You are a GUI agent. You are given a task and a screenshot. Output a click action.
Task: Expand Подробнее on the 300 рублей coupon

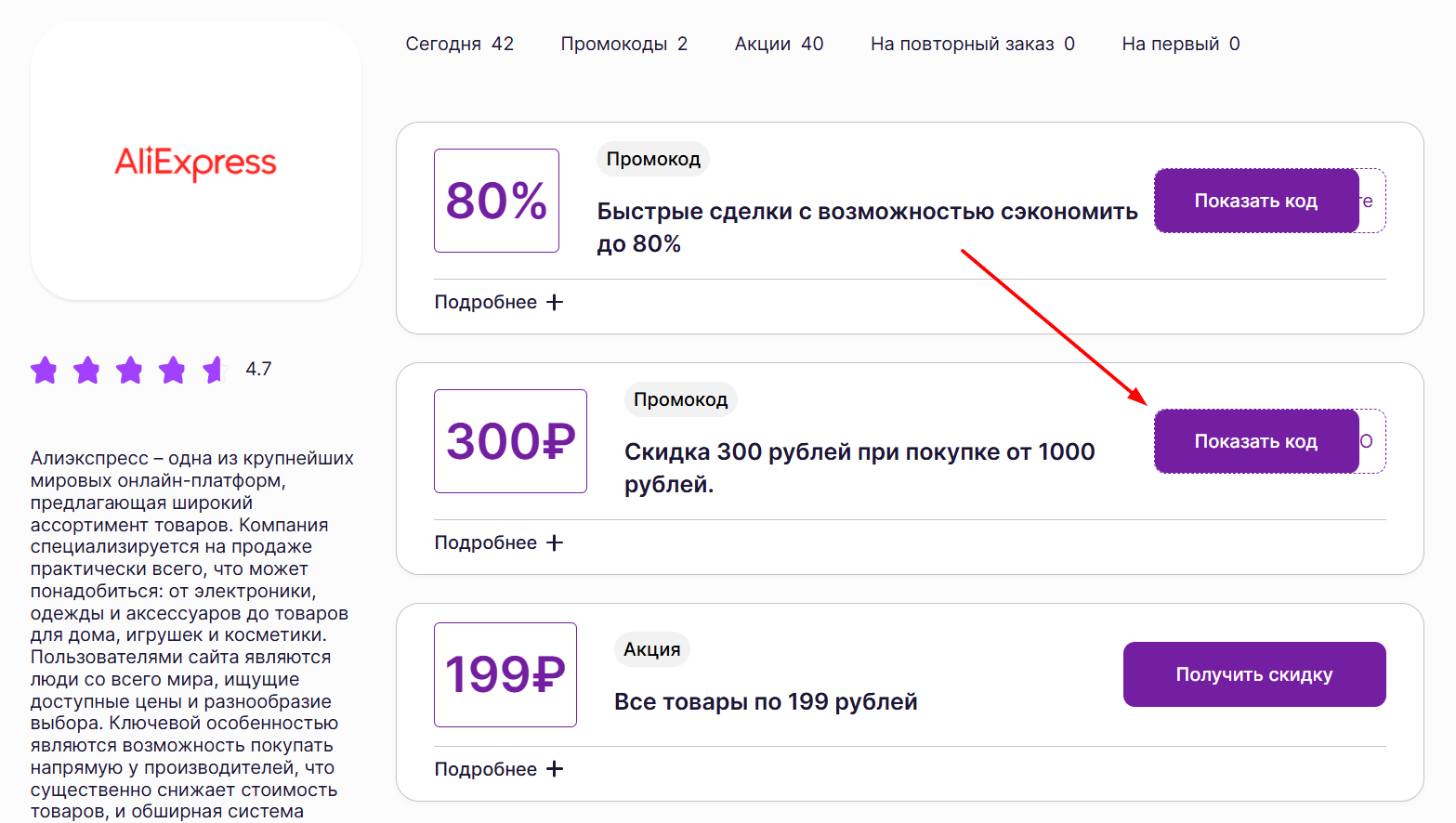(x=487, y=542)
